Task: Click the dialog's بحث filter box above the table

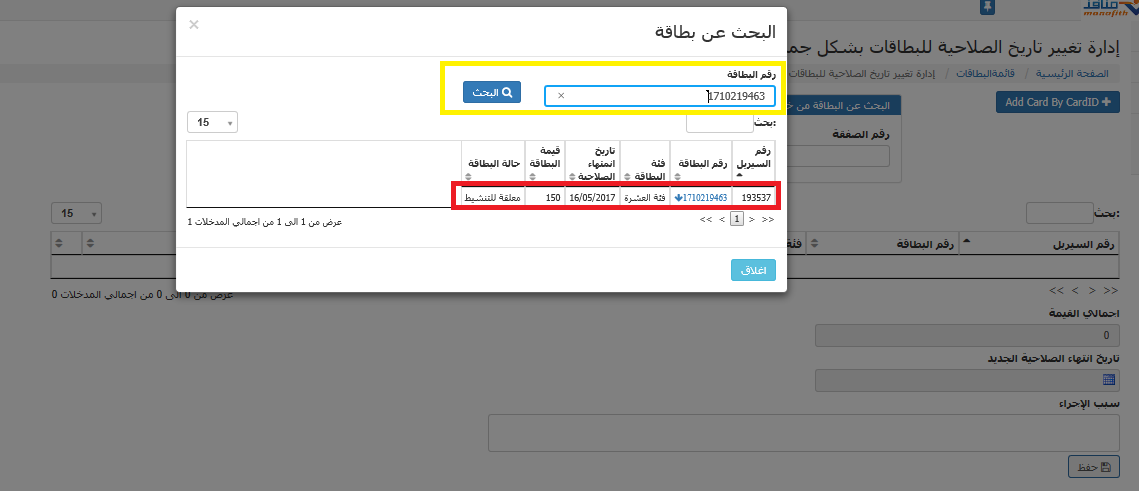Action: 720,122
